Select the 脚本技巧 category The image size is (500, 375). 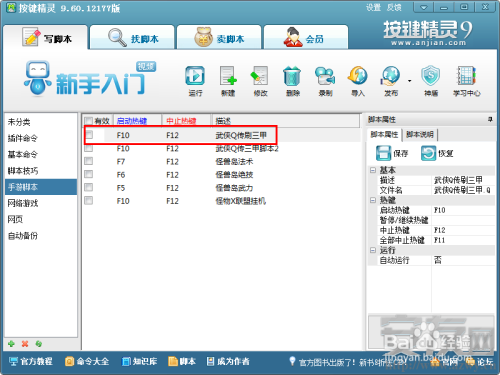[x=41, y=171]
